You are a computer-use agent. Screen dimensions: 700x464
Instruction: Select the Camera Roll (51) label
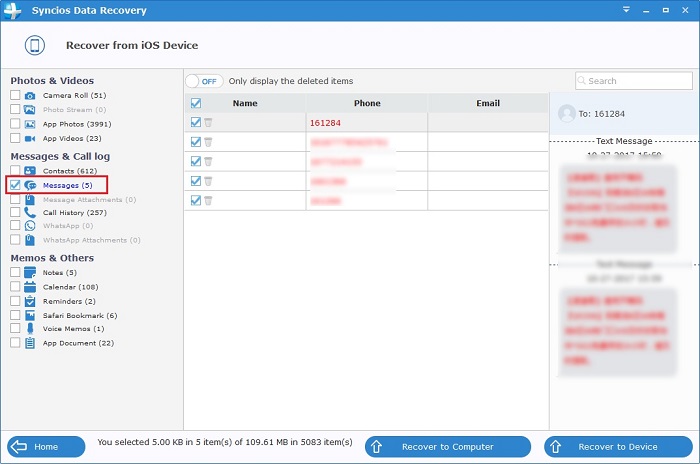coord(75,96)
